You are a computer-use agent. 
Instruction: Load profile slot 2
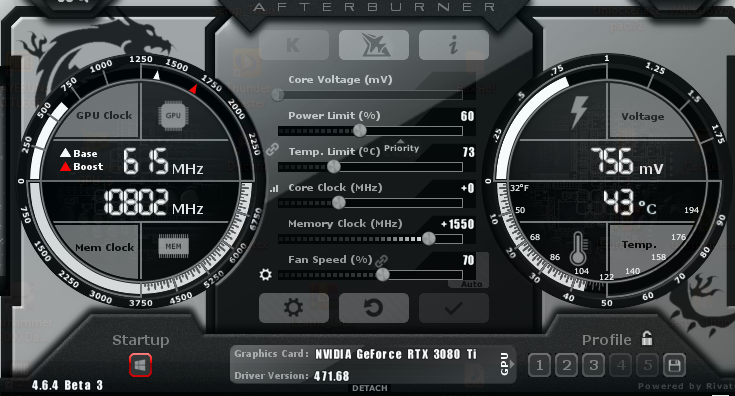point(566,365)
